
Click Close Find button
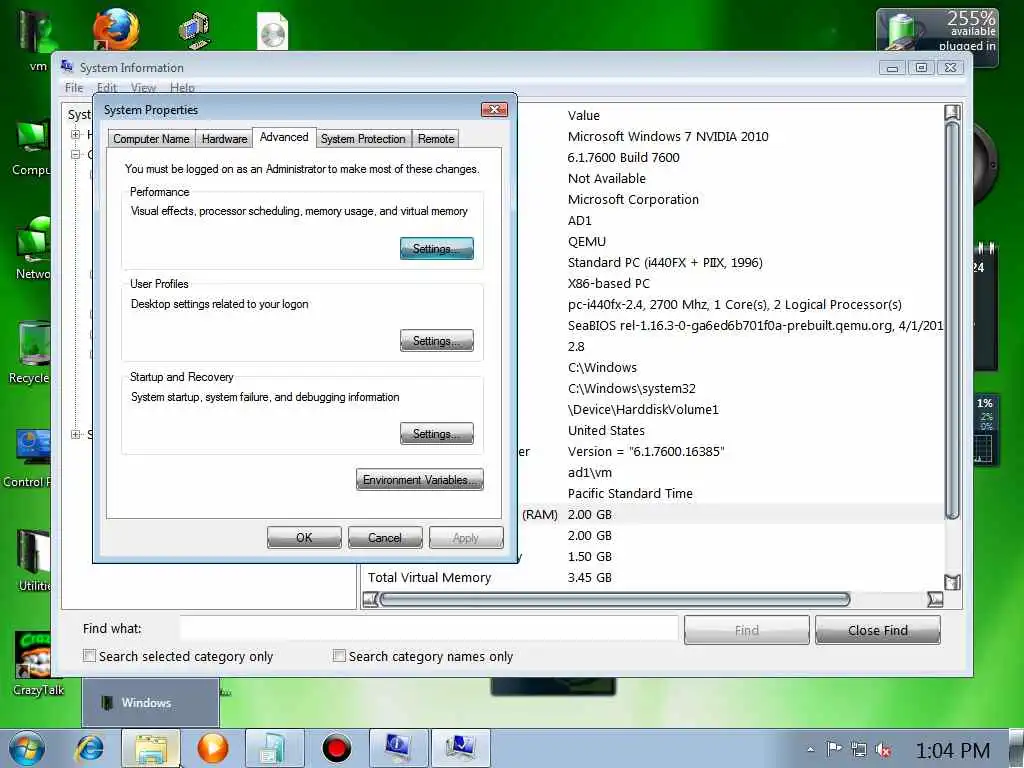tap(878, 630)
